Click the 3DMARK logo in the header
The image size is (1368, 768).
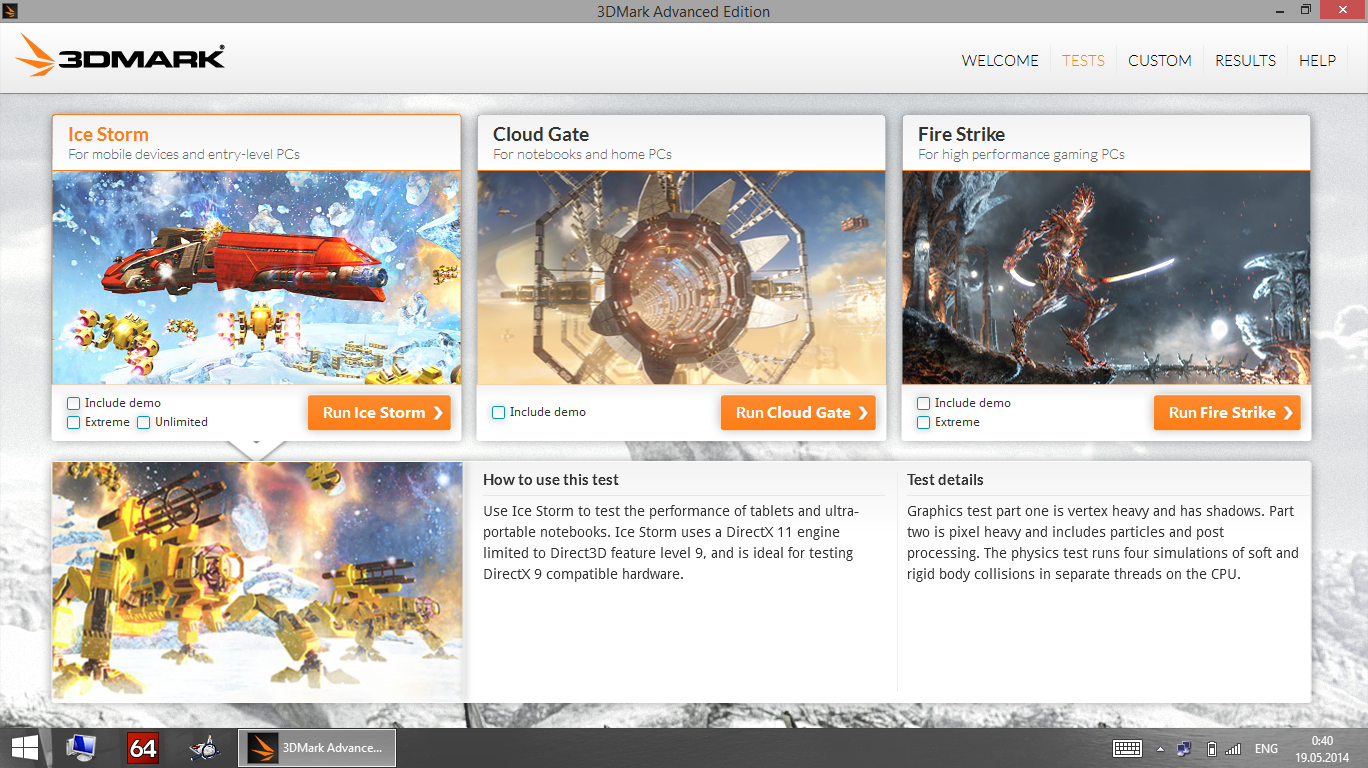coord(120,57)
